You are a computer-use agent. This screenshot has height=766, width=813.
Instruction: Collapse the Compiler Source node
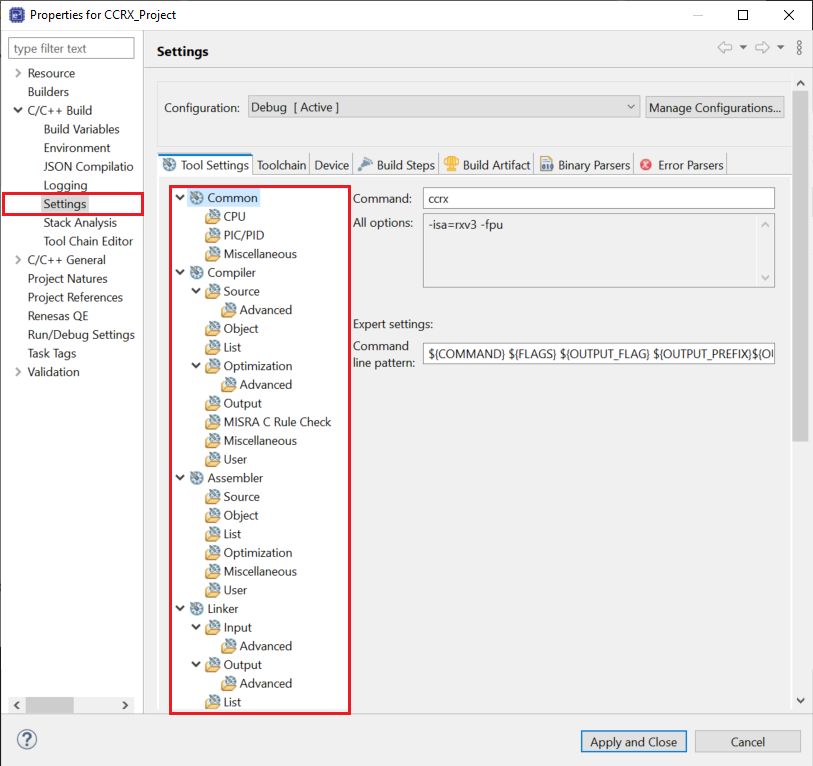click(196, 290)
